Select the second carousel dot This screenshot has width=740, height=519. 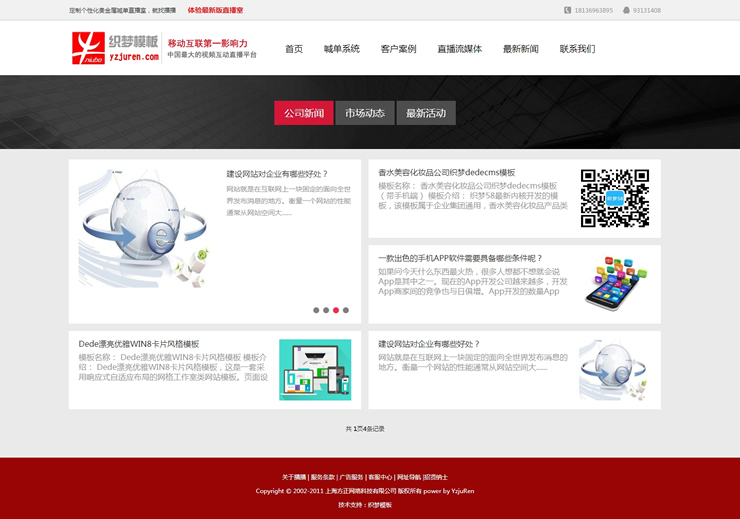[x=326, y=310]
